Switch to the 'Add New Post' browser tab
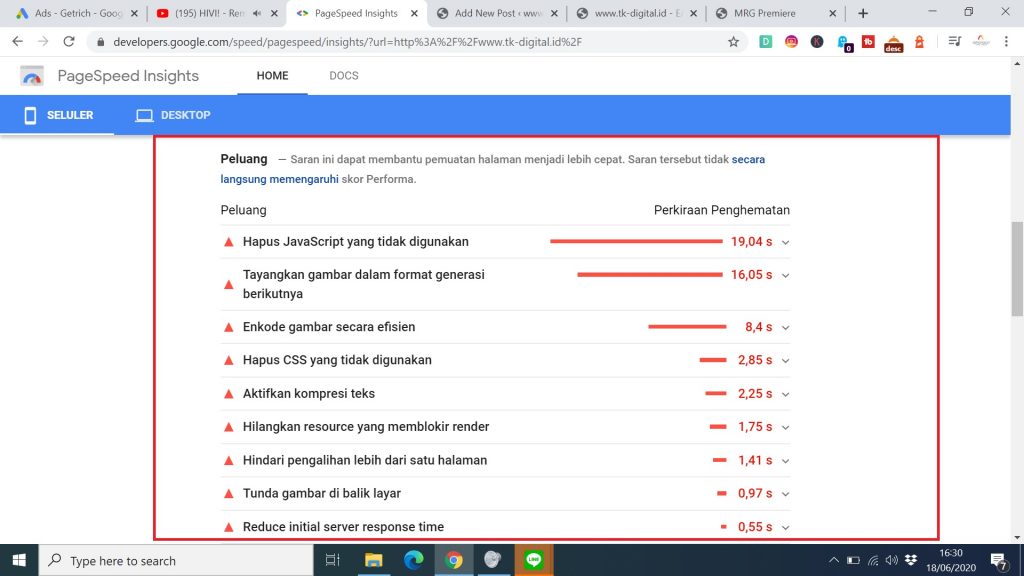Screen dimensions: 1024x576 pos(495,13)
